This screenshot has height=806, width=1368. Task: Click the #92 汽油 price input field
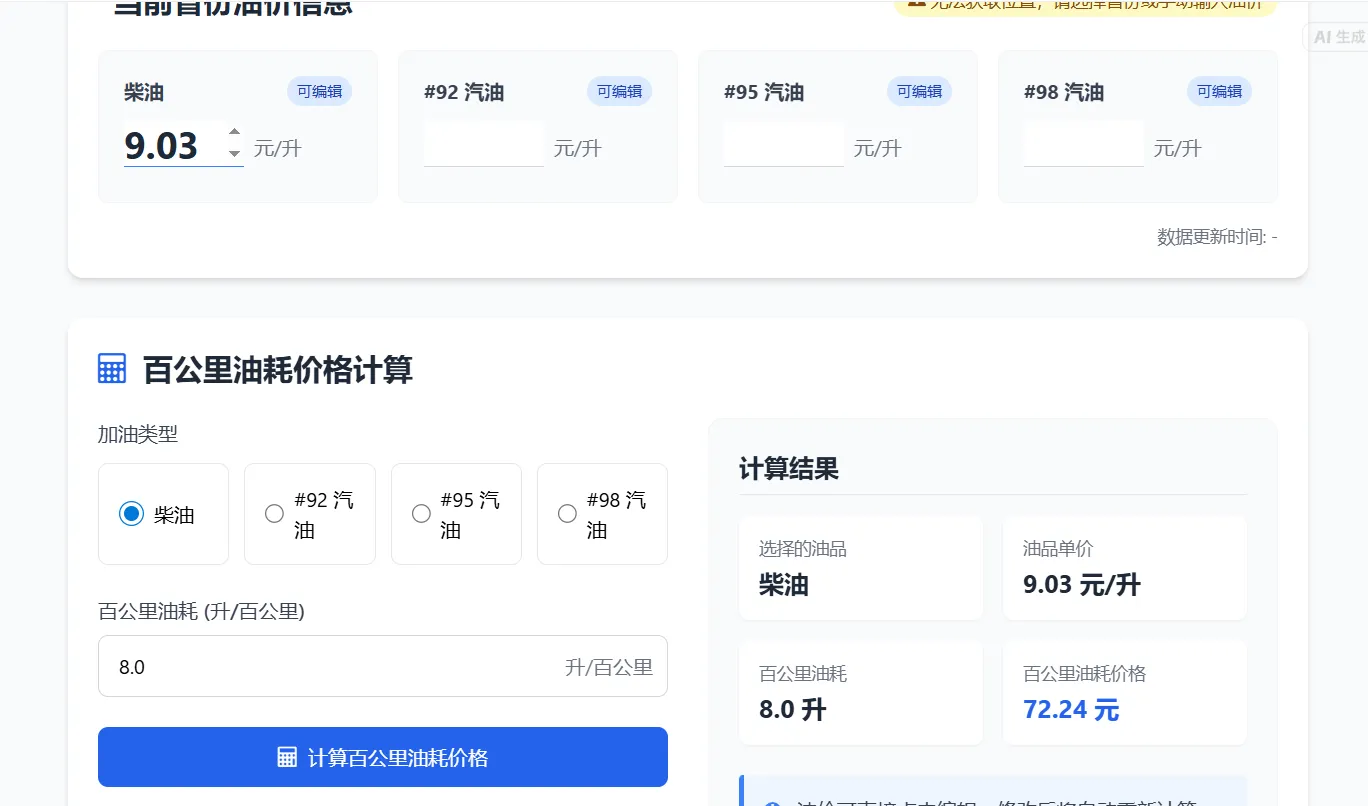(483, 144)
